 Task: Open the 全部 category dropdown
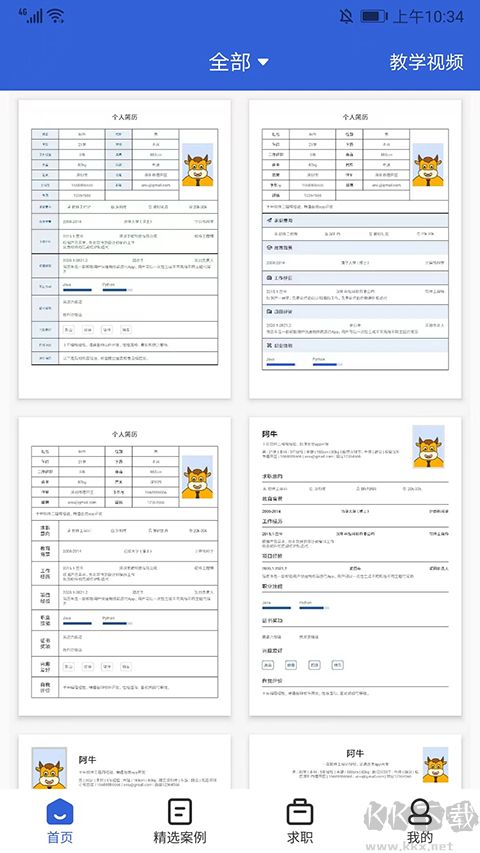(239, 62)
